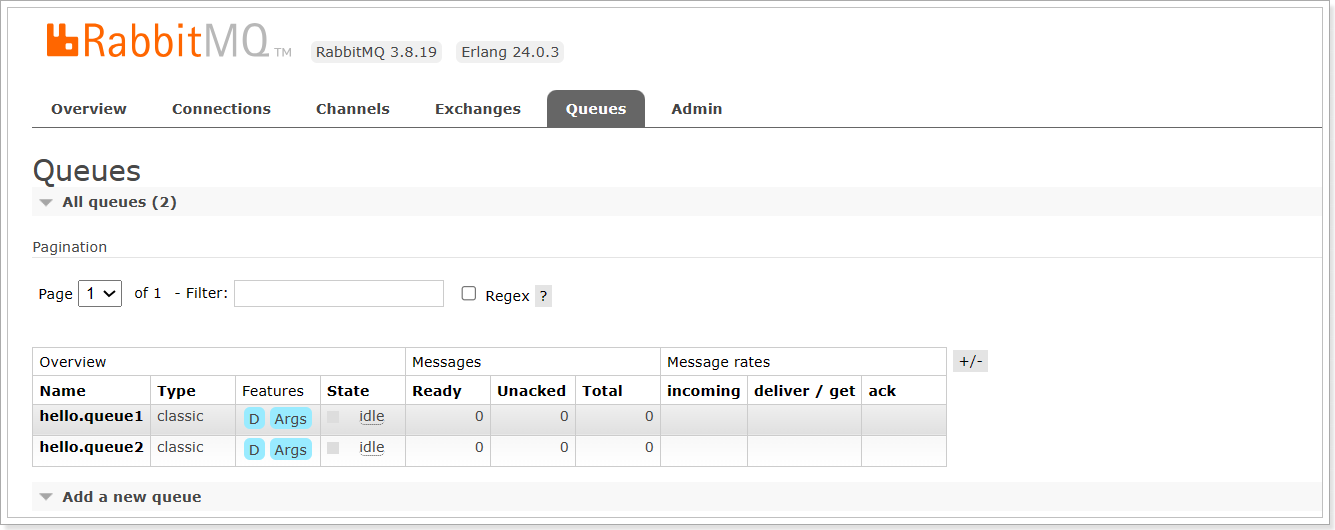Open the Regex help question mark

[x=543, y=296]
